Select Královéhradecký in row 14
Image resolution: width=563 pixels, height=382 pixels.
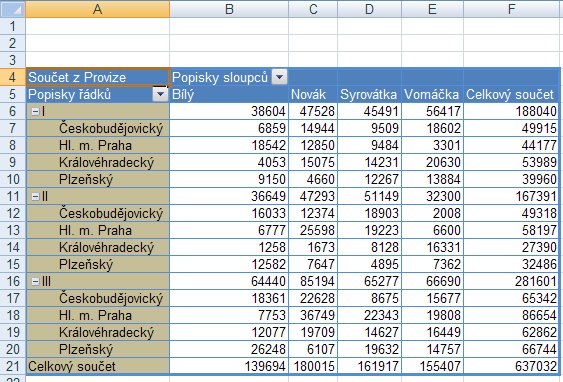point(98,247)
